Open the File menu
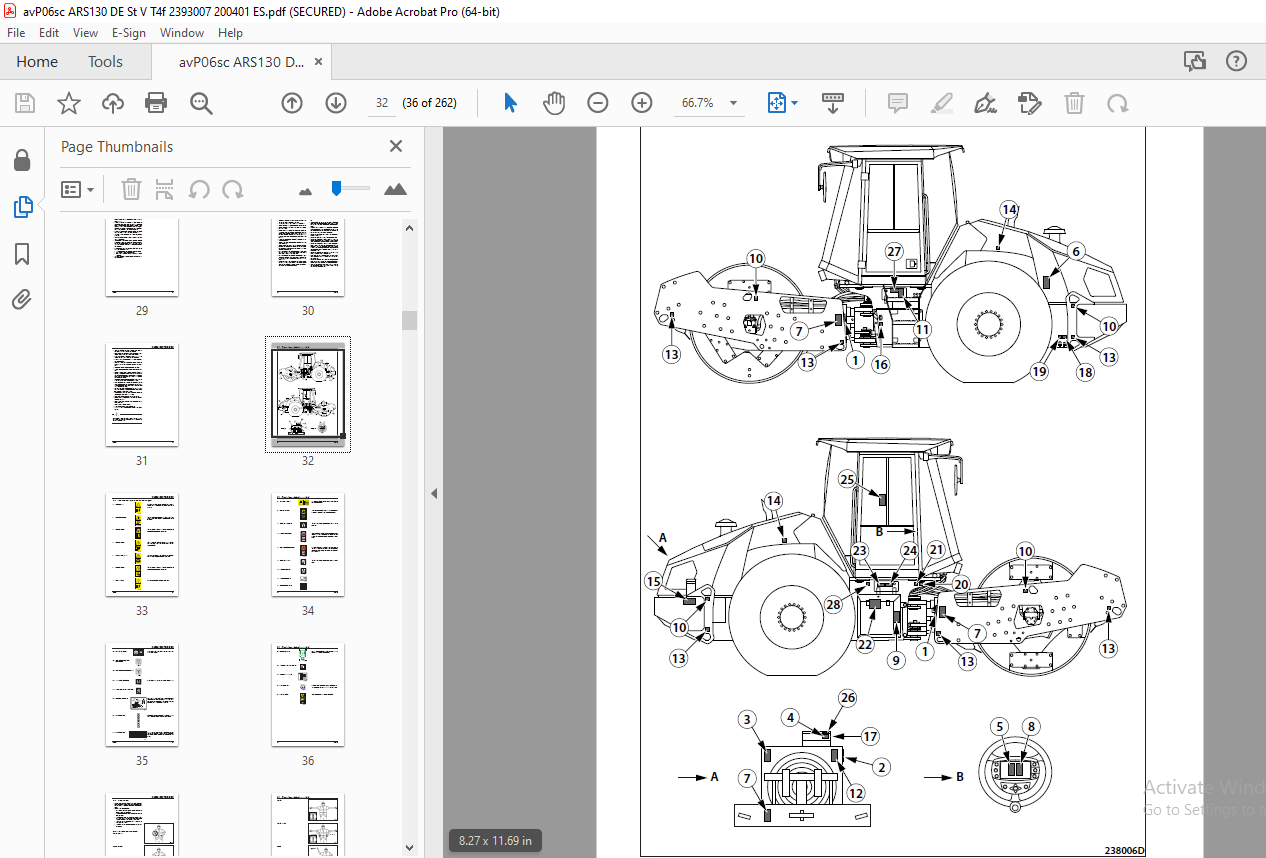This screenshot has height=858, width=1266. 16,32
